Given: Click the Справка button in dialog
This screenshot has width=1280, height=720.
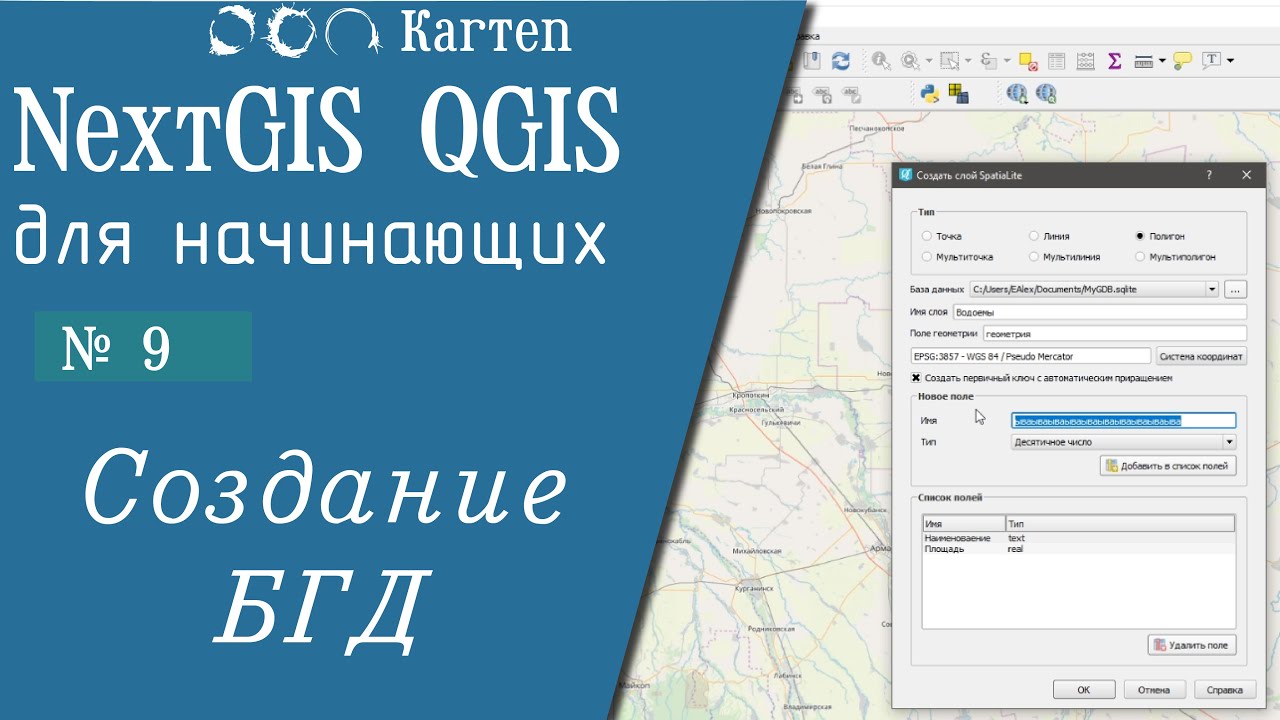Looking at the screenshot, I should (x=1225, y=690).
